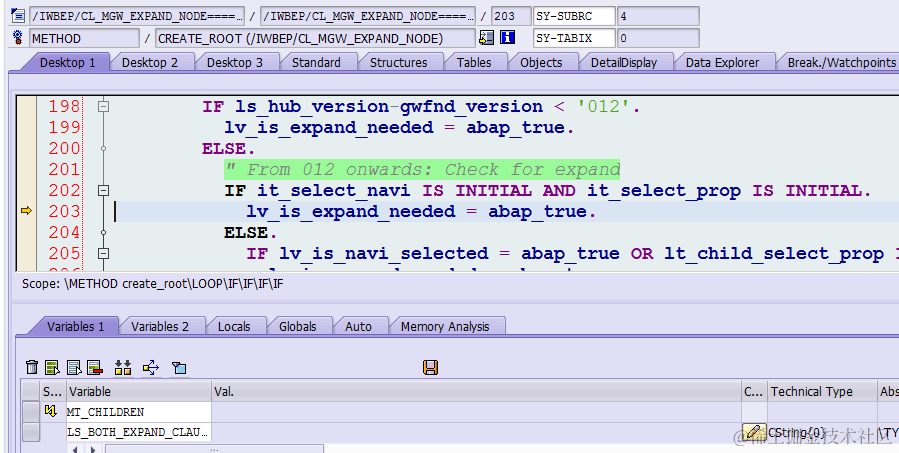Switch to the Desktop 1 tab

pyautogui.click(x=67, y=63)
